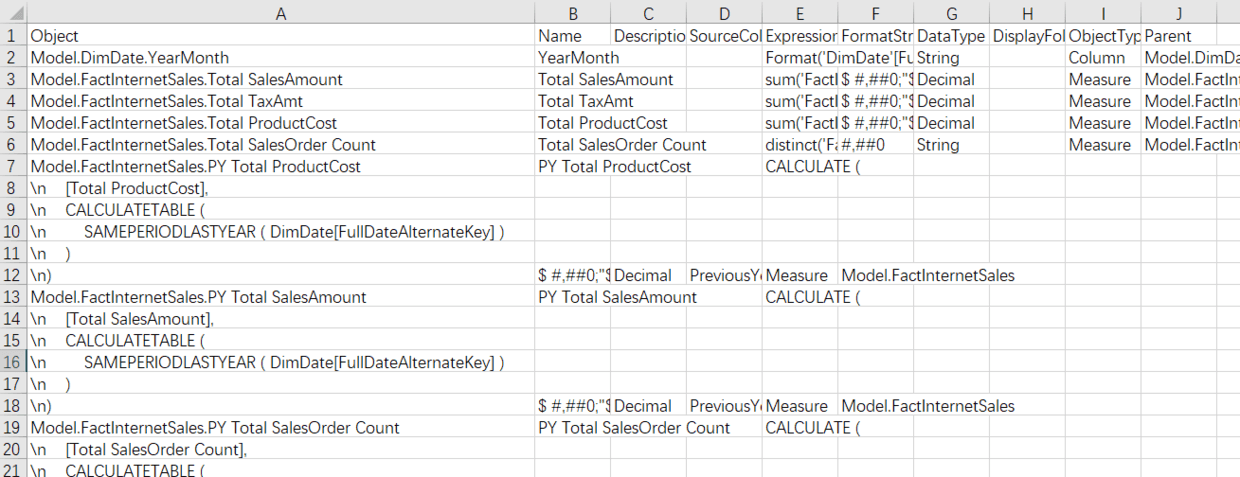Select column F header
The image size is (1240, 477).
pos(876,12)
